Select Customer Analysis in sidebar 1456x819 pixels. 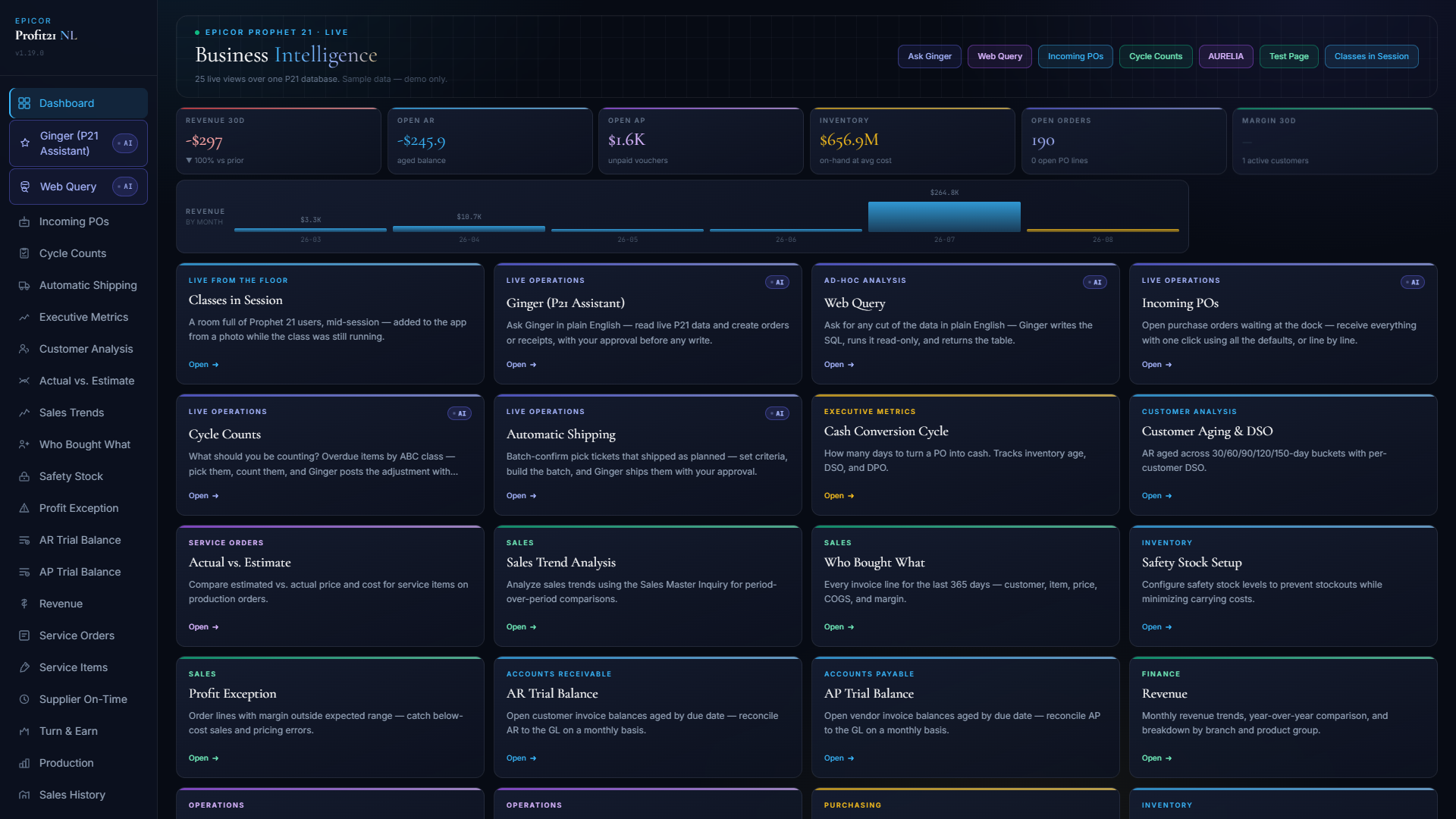point(78,349)
